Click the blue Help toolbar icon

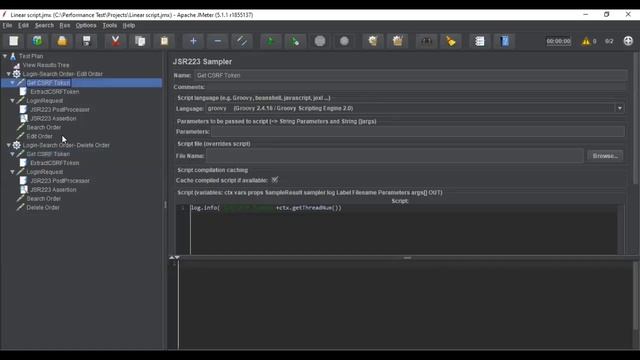[x=504, y=41]
